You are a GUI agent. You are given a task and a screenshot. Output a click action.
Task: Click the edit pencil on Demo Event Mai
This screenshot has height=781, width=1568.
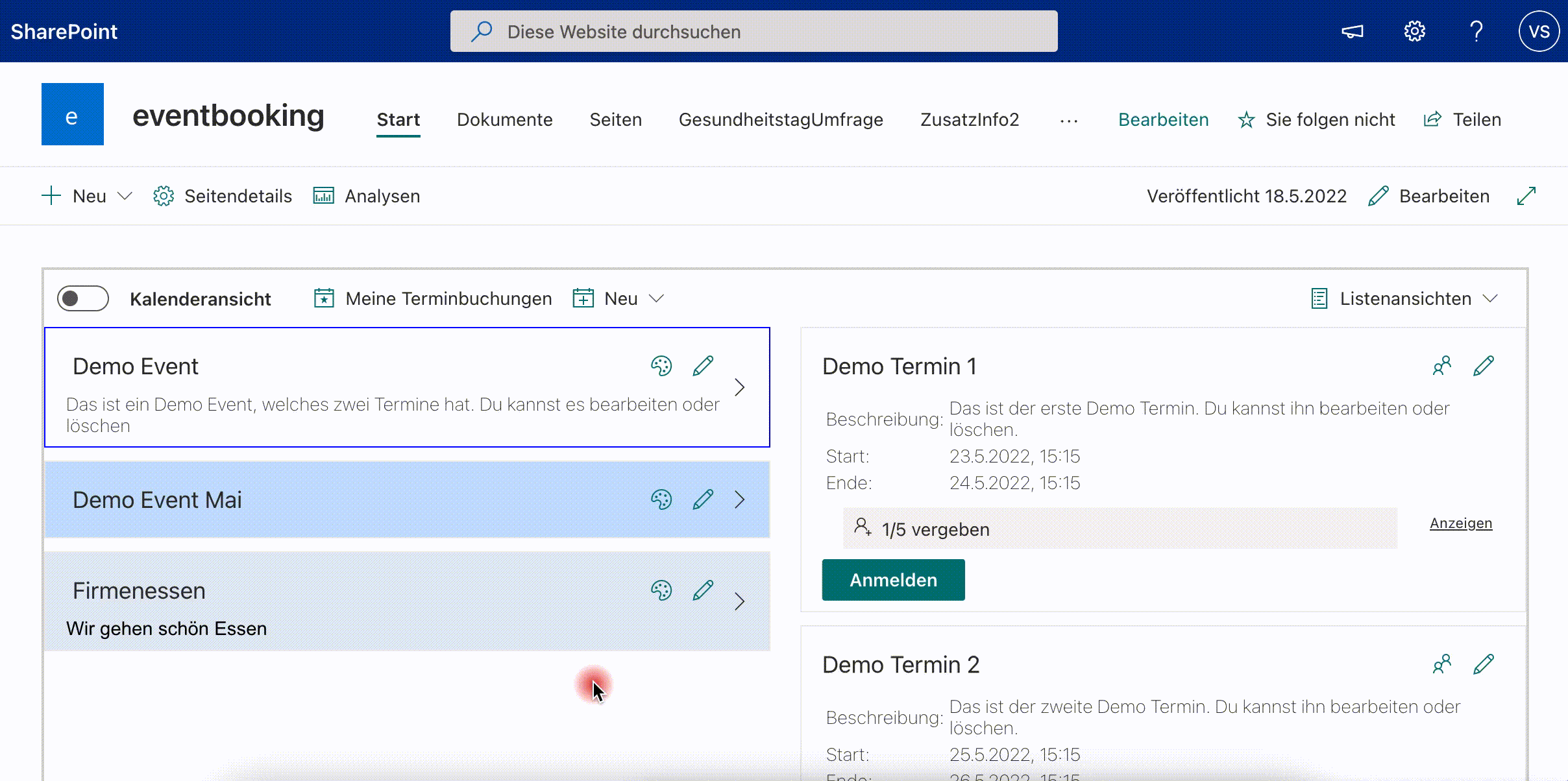pos(703,499)
